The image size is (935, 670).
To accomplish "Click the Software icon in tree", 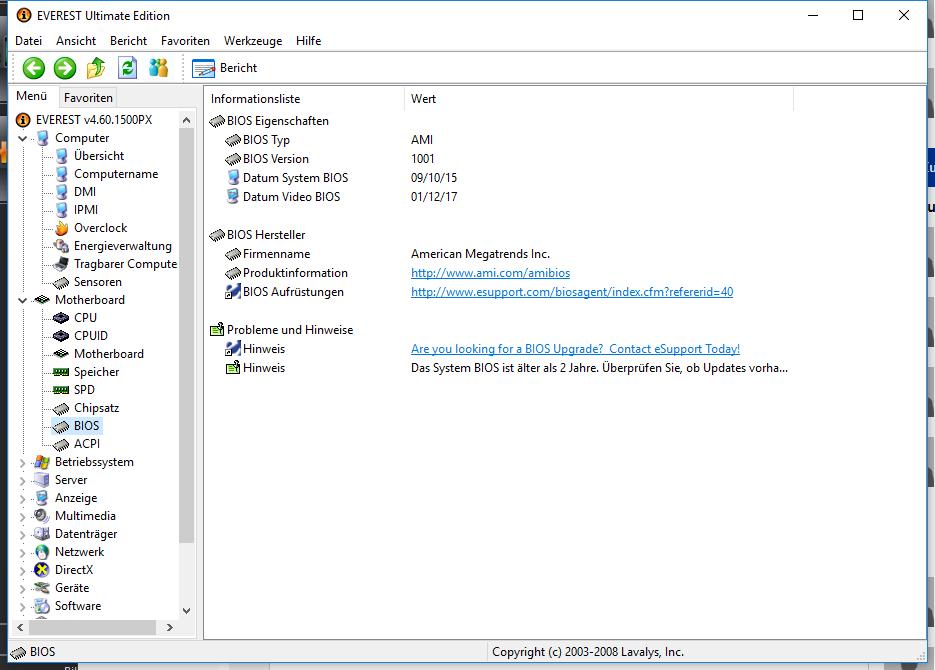I will click(x=42, y=606).
